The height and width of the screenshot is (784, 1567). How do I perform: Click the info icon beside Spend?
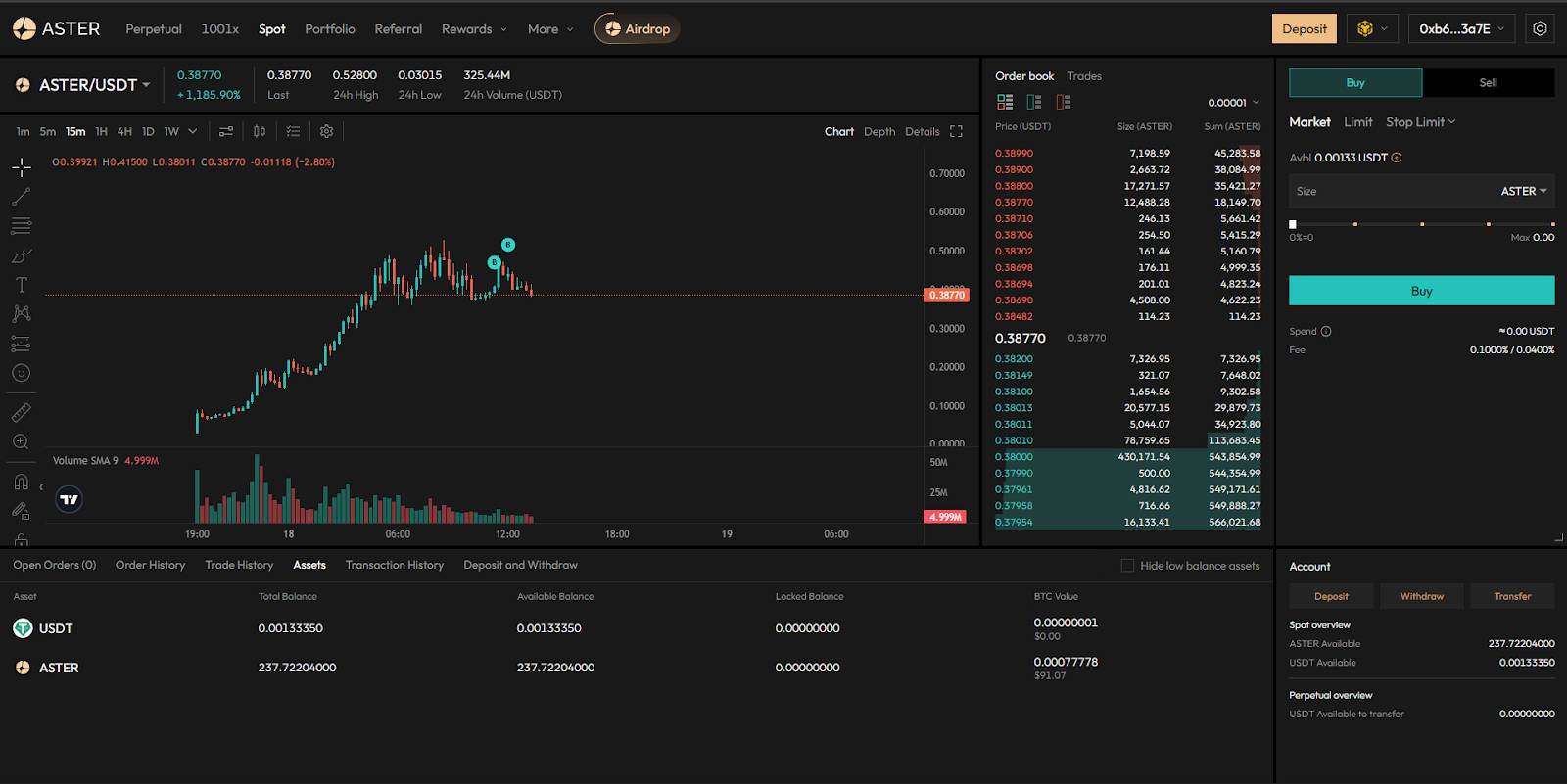click(x=1327, y=331)
